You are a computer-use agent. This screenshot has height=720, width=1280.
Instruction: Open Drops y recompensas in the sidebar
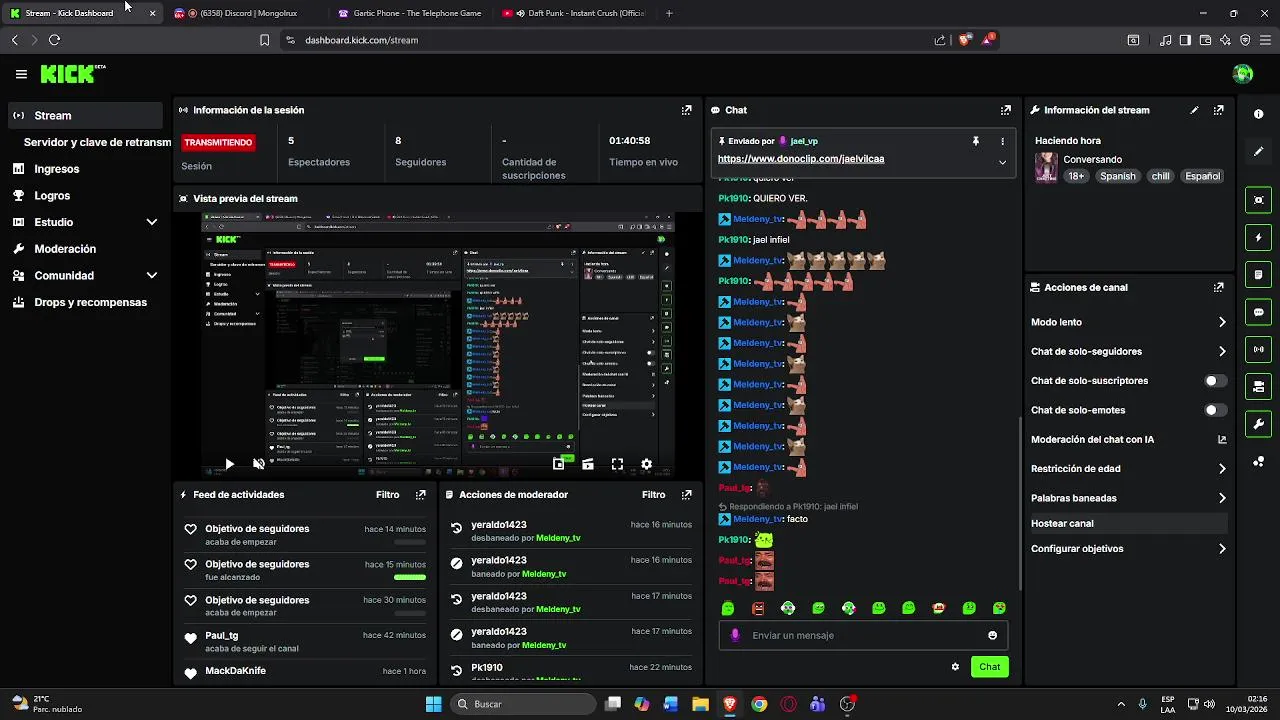click(x=85, y=302)
